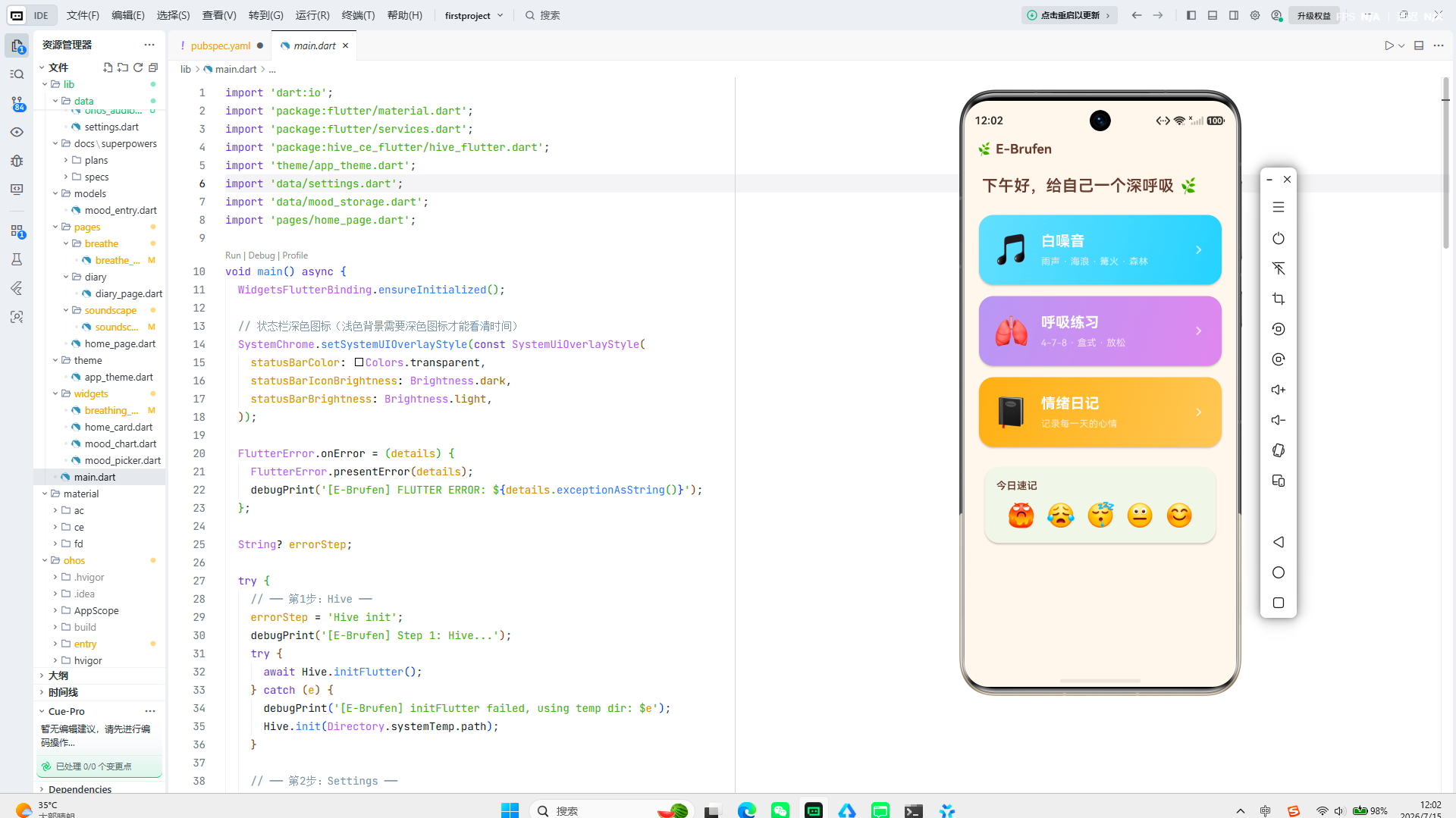This screenshot has height=818, width=1456.
Task: Open the firstproject project dropdown
Action: pos(474,15)
